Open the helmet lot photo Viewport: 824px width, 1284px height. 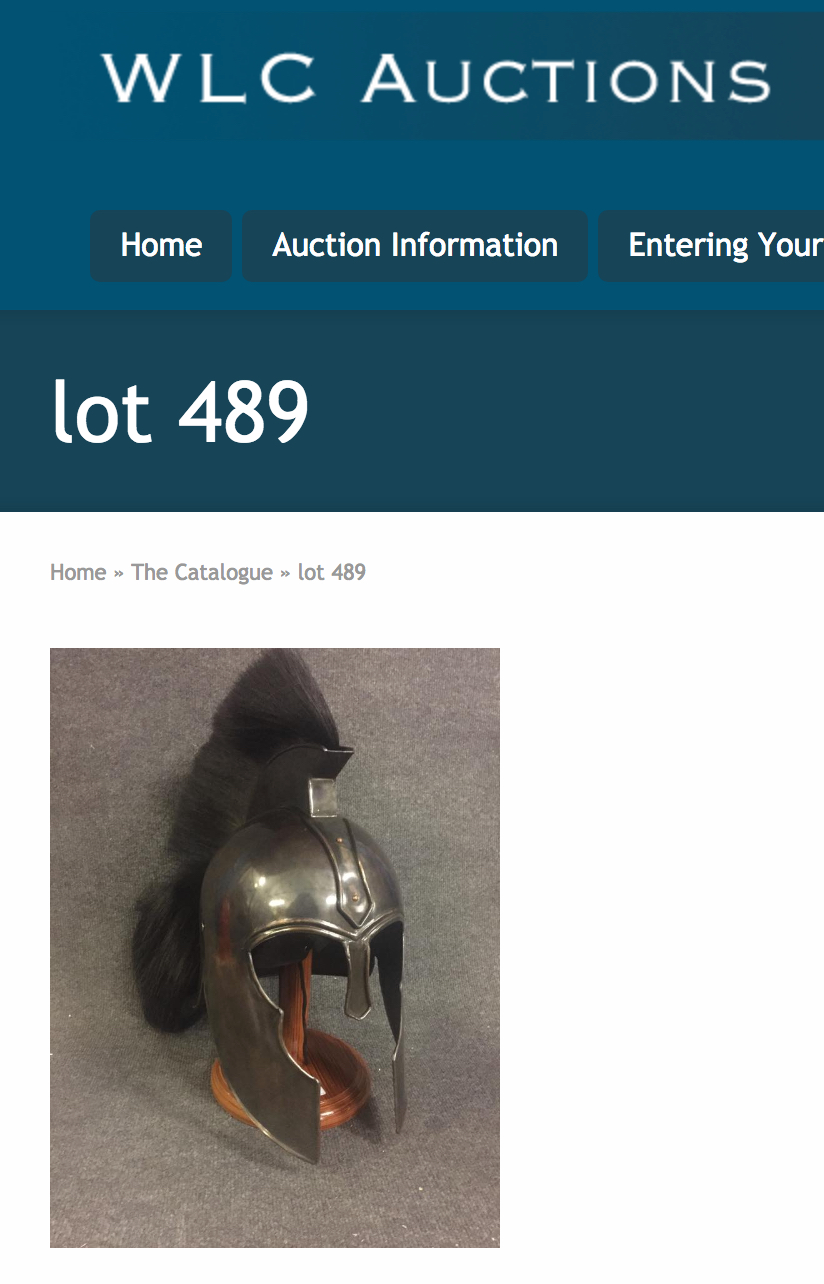[x=275, y=947]
